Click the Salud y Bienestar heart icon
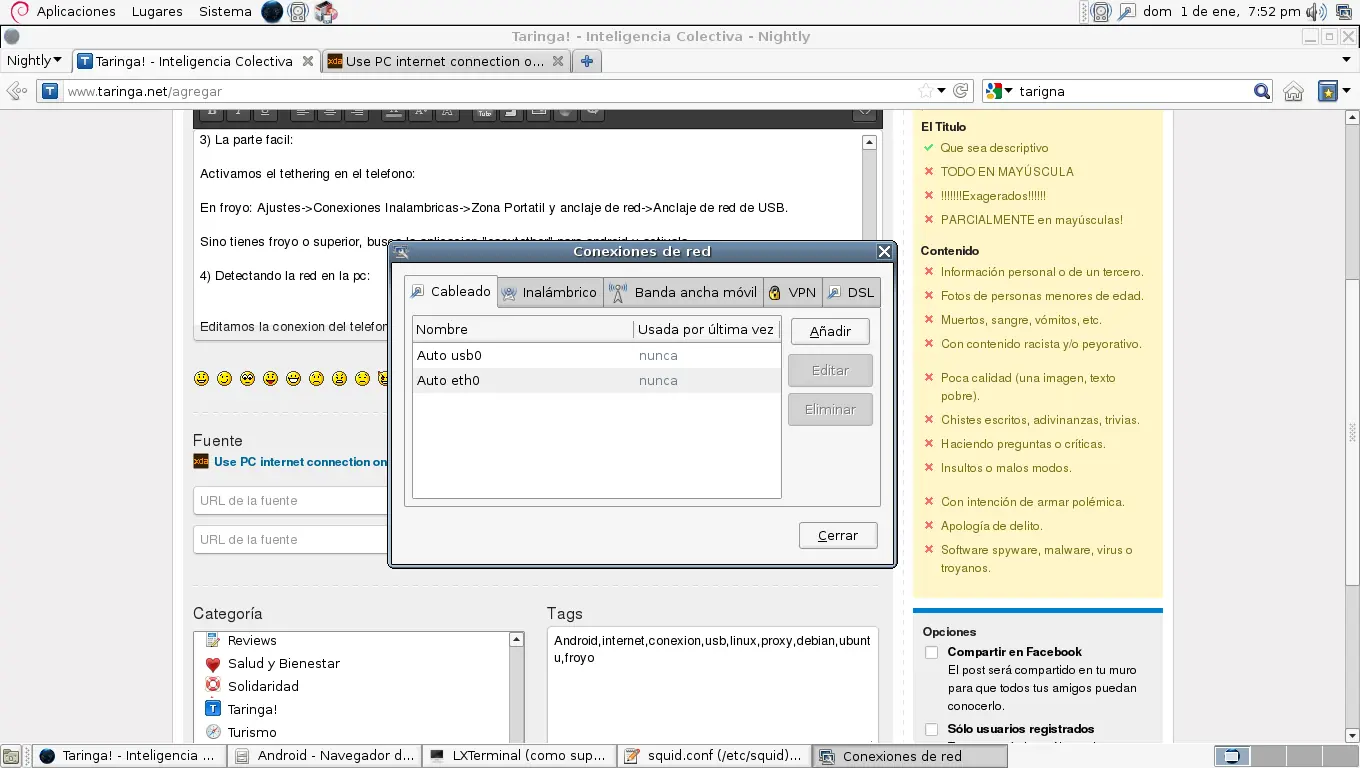Screen dimensions: 1360x768 [x=212, y=663]
